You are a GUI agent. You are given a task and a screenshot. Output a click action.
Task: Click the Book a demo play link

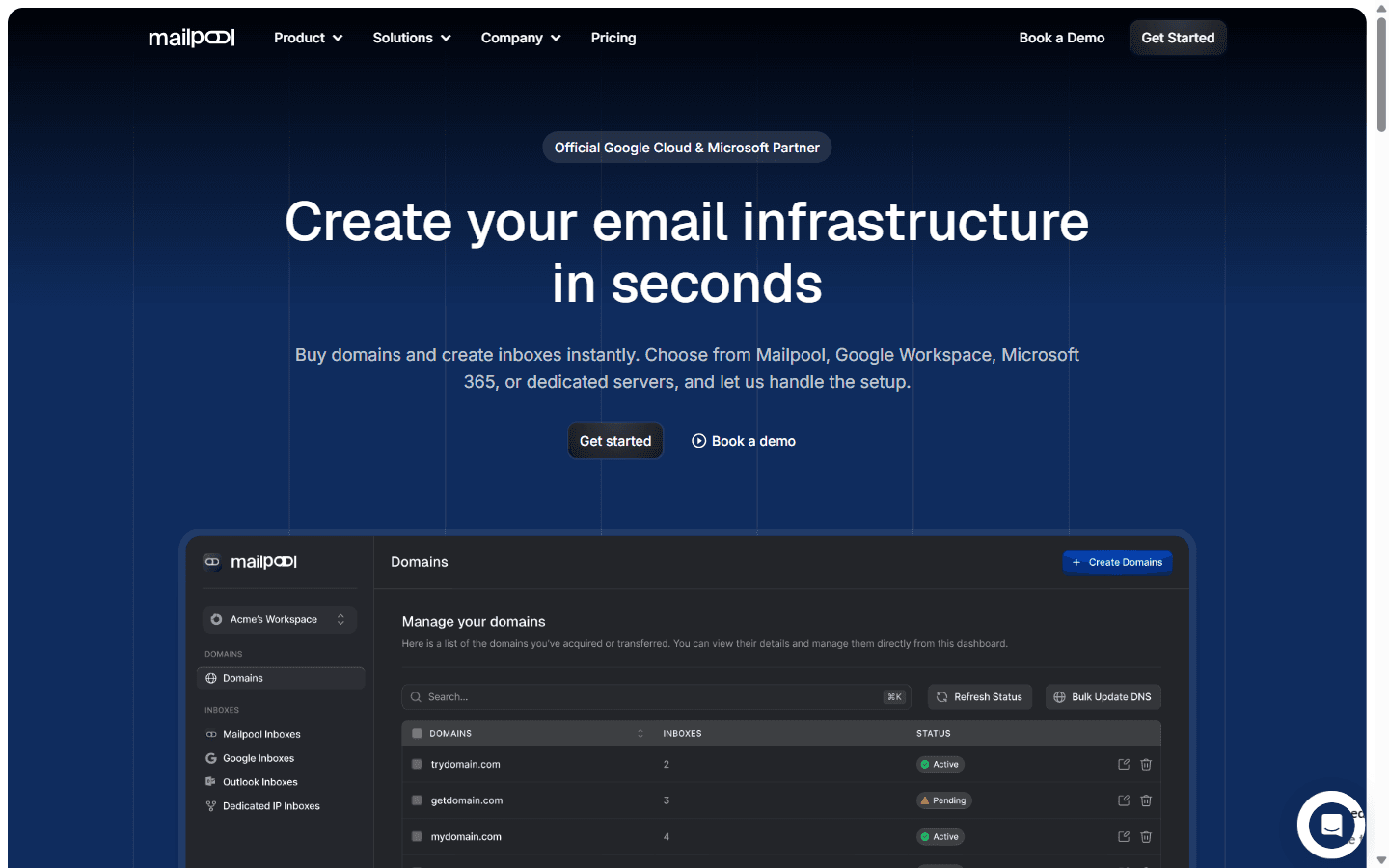[x=744, y=441]
